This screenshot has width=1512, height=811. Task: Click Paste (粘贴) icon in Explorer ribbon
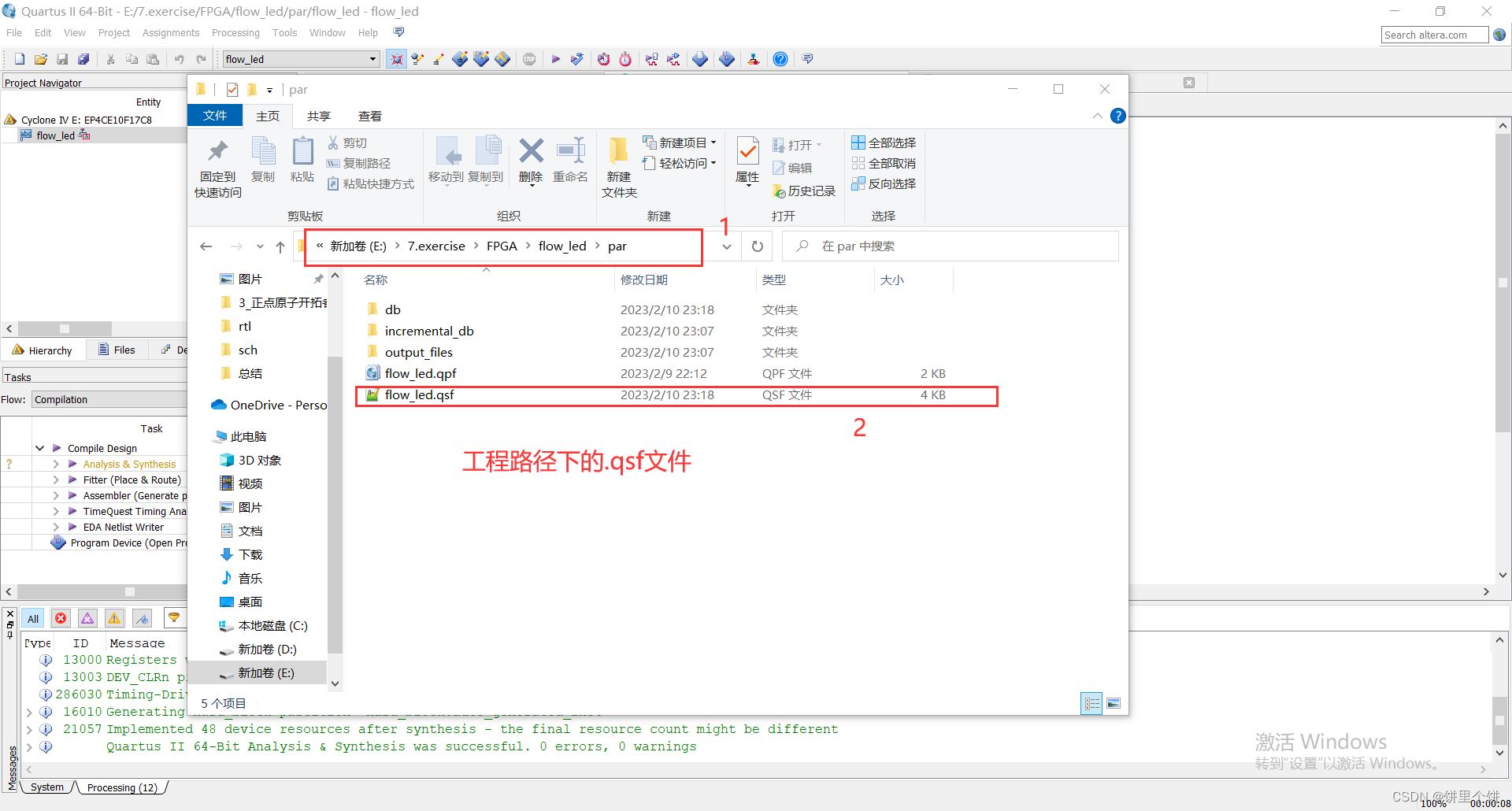(302, 161)
